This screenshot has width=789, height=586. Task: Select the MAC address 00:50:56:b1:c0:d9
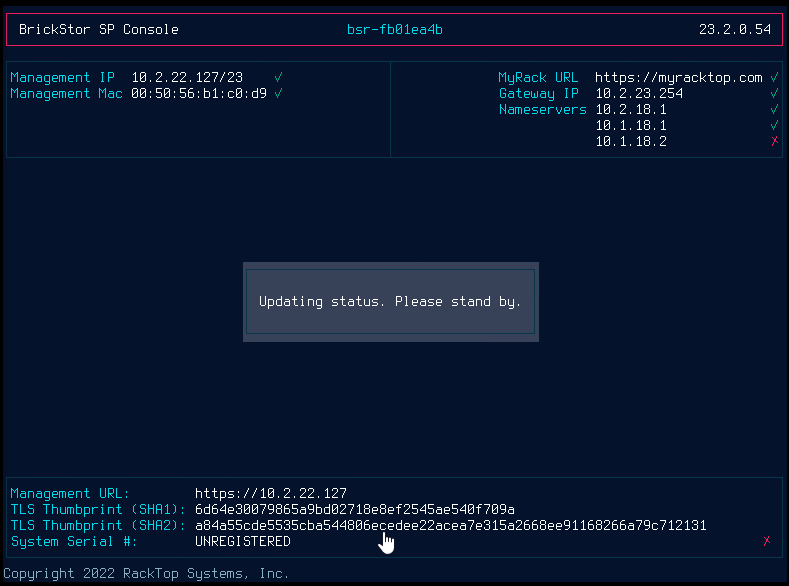(x=199, y=93)
